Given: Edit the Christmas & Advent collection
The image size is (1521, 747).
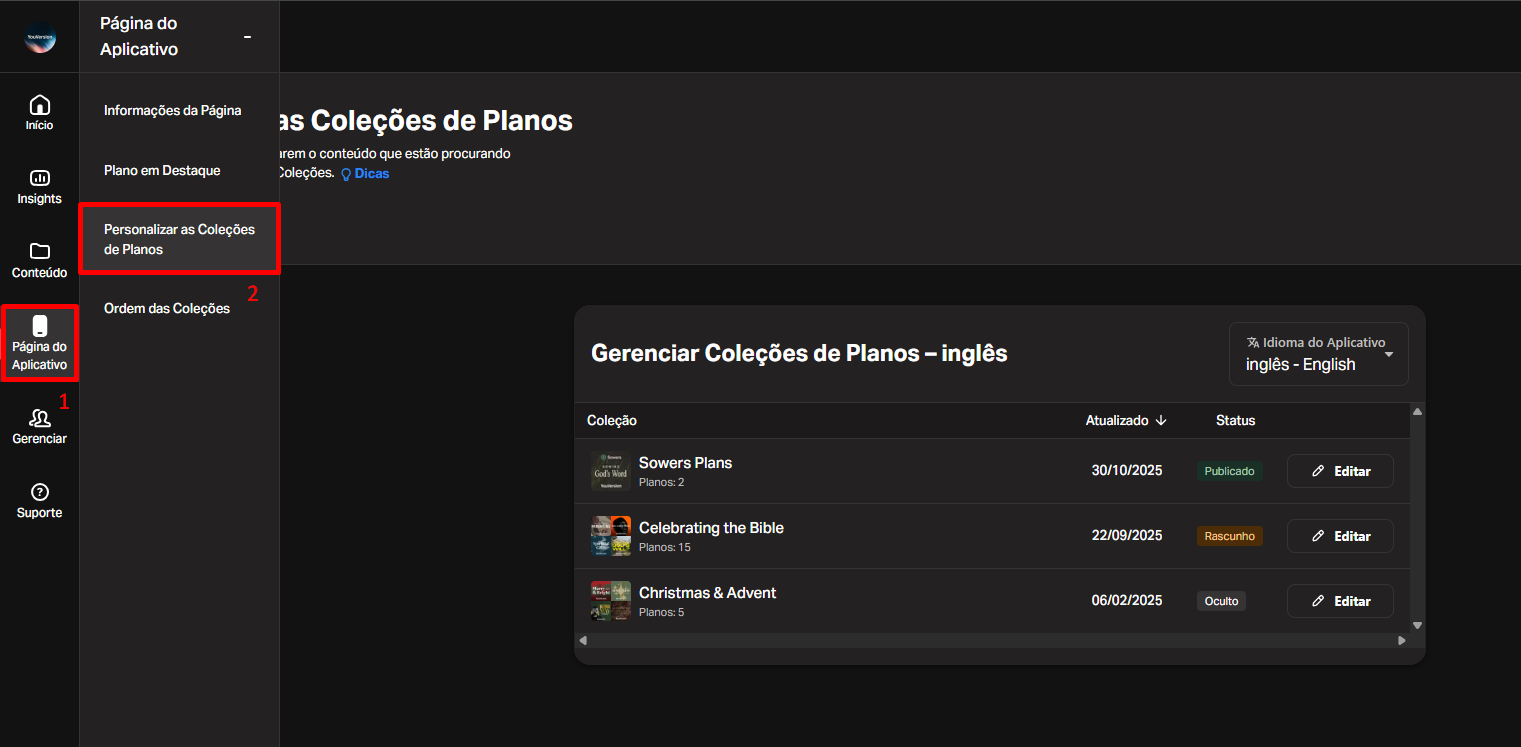Looking at the screenshot, I should click(1340, 601).
